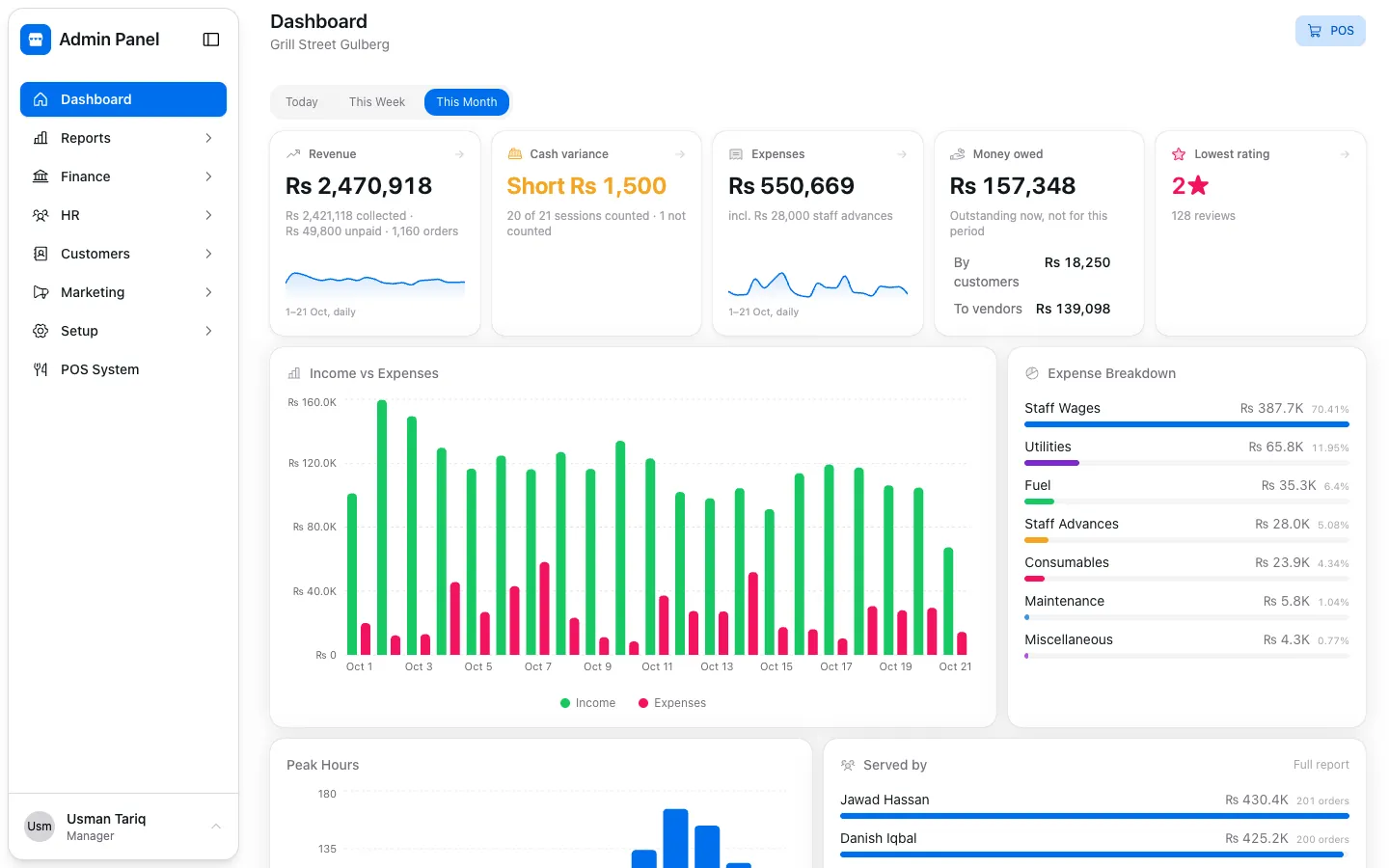Screen dimensions: 1389x868
Task: Open Cash variance card arrow icon
Action: point(680,154)
